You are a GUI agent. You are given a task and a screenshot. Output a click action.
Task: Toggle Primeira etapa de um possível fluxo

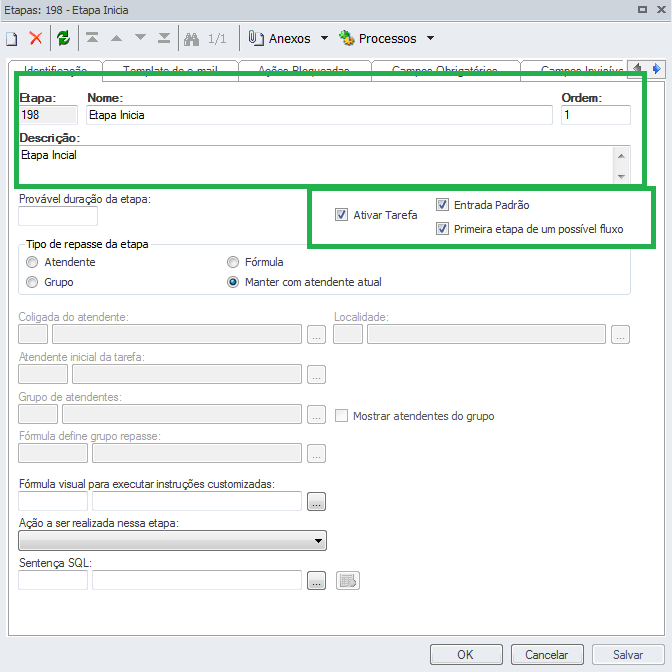point(442,228)
